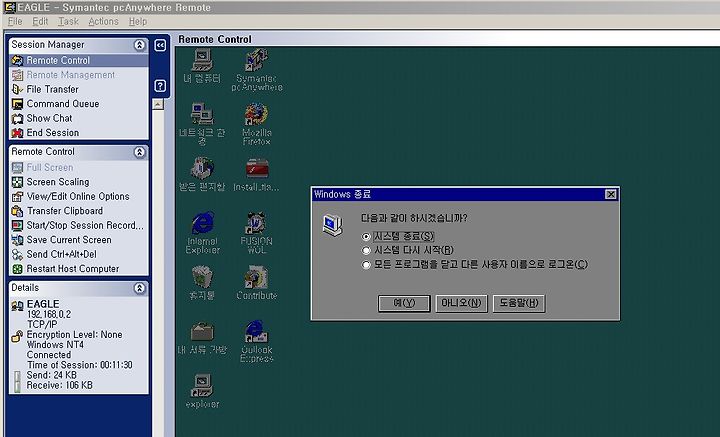Collapse the Session Manager panel
Screen dimensions: 720x437
click(140, 45)
